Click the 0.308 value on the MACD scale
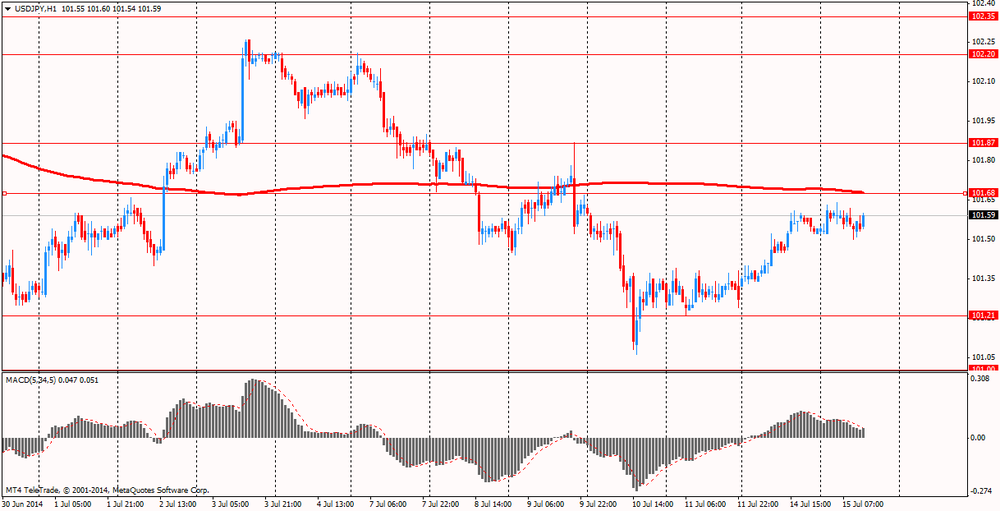1000x511 pixels. click(x=982, y=379)
